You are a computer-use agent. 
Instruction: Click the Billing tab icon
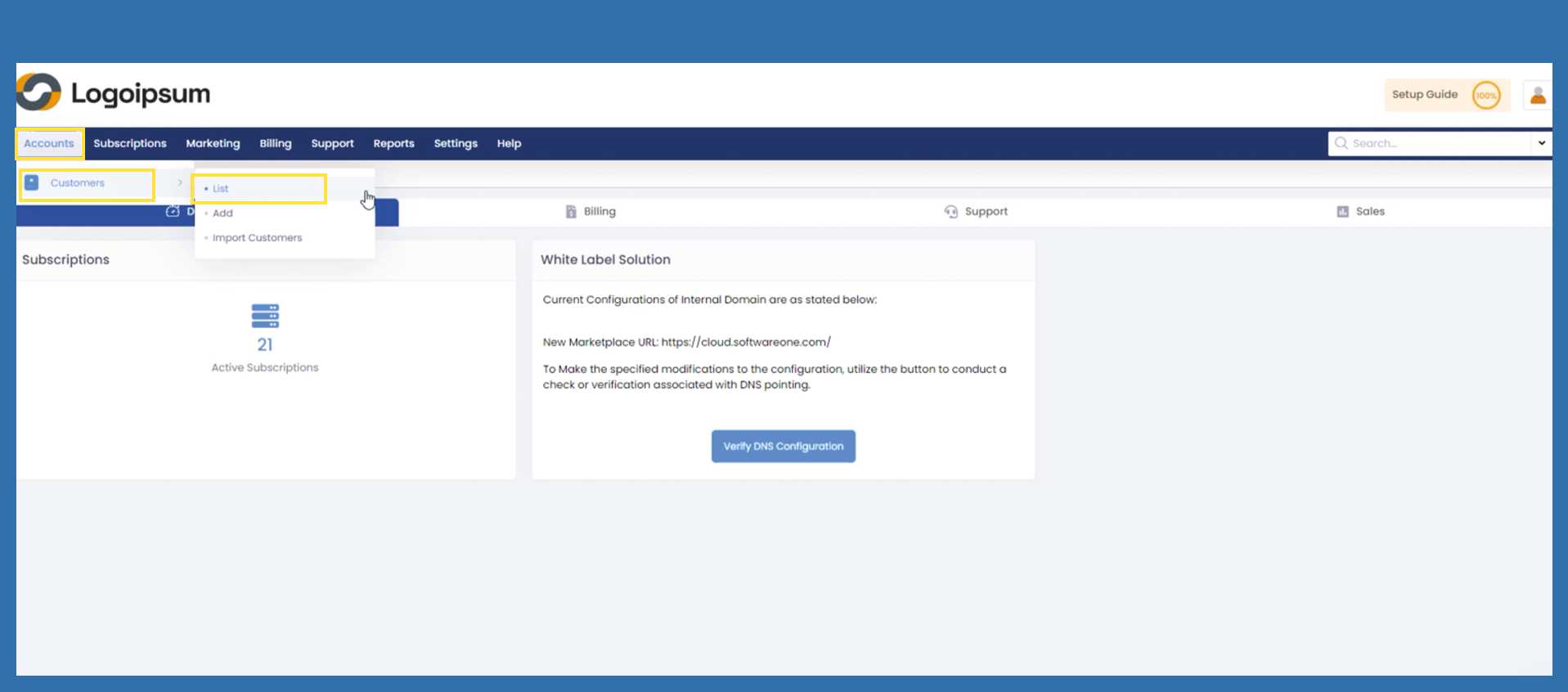pos(571,212)
